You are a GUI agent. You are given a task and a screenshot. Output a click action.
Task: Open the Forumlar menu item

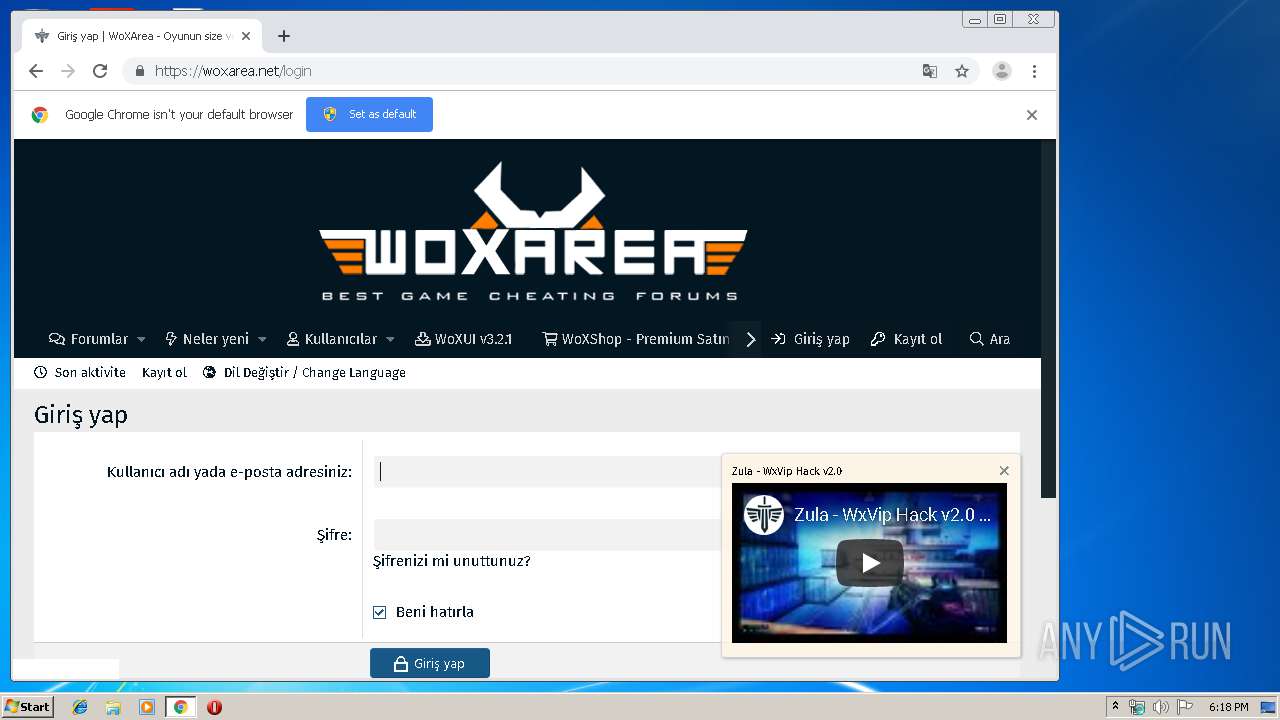coord(89,339)
